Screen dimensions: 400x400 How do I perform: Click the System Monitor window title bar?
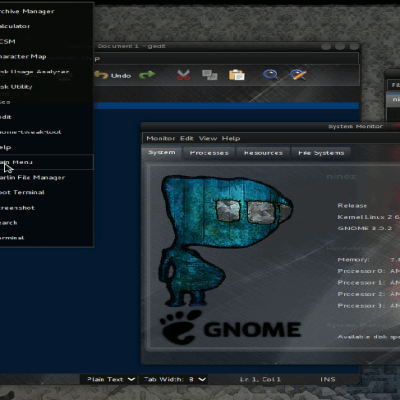[x=270, y=126]
